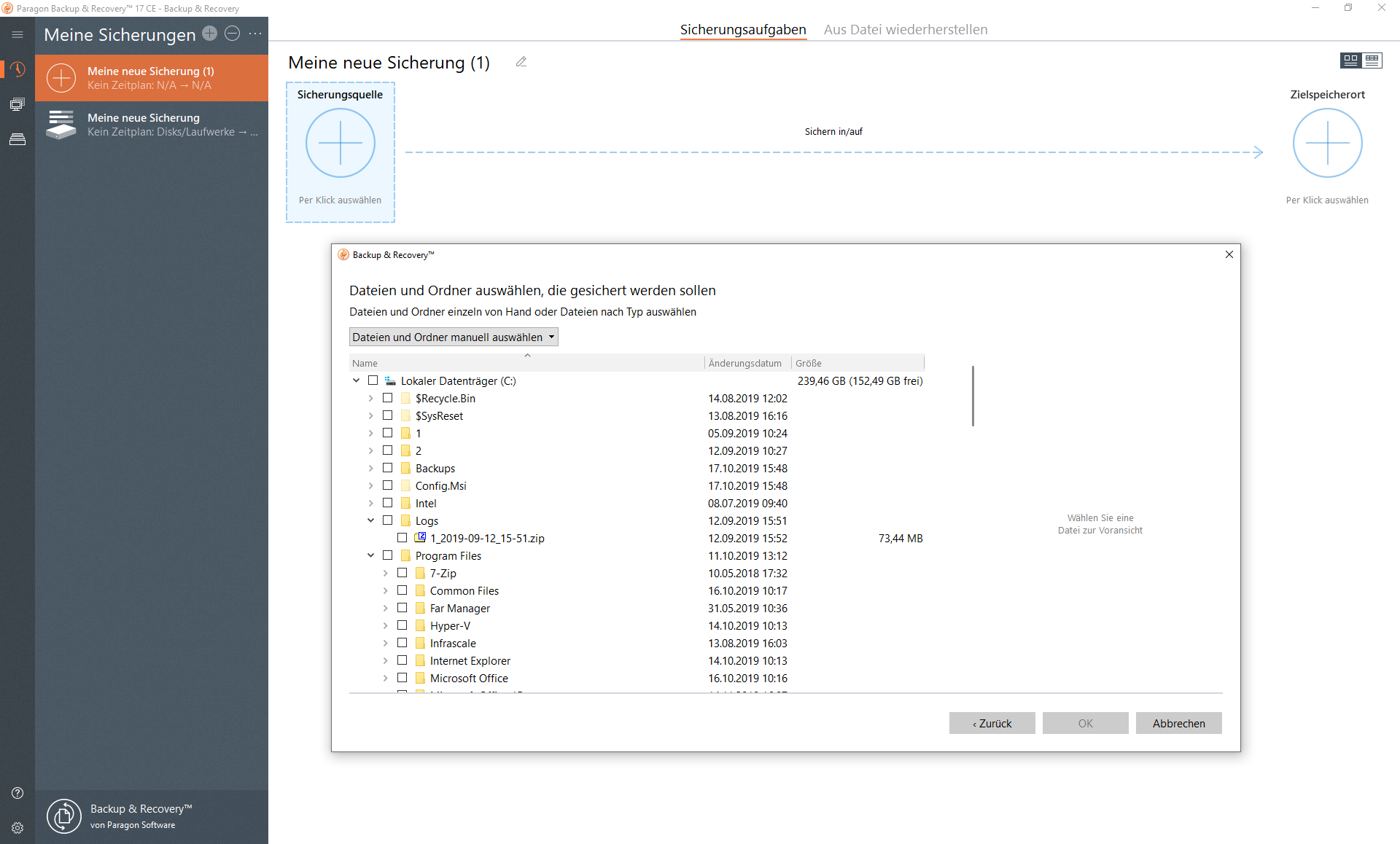Expand the folder named 1
Screen dimensions: 1400x844
click(370, 433)
